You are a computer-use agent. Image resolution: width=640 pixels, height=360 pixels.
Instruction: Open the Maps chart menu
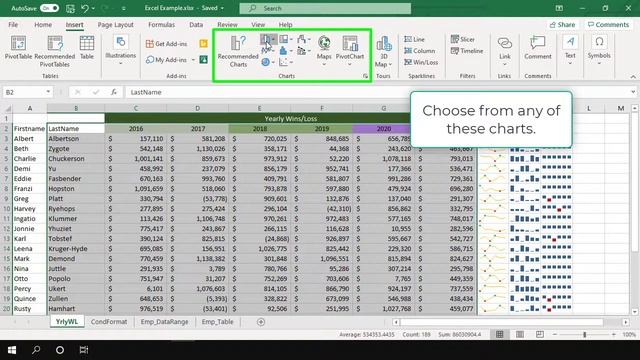[324, 51]
